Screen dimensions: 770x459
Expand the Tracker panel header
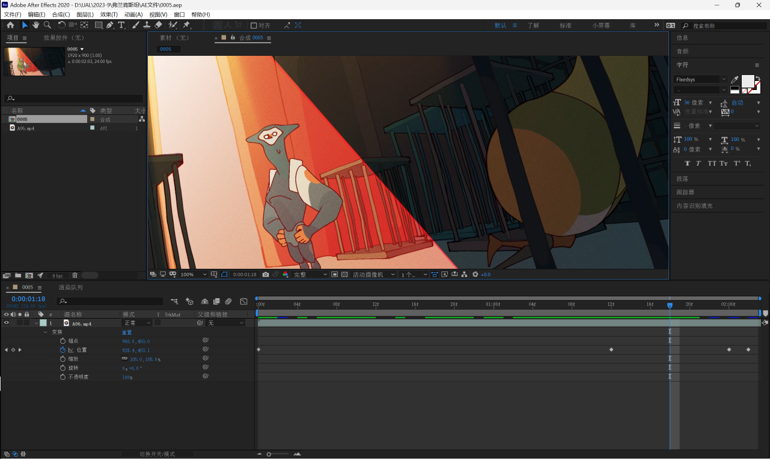pos(685,192)
